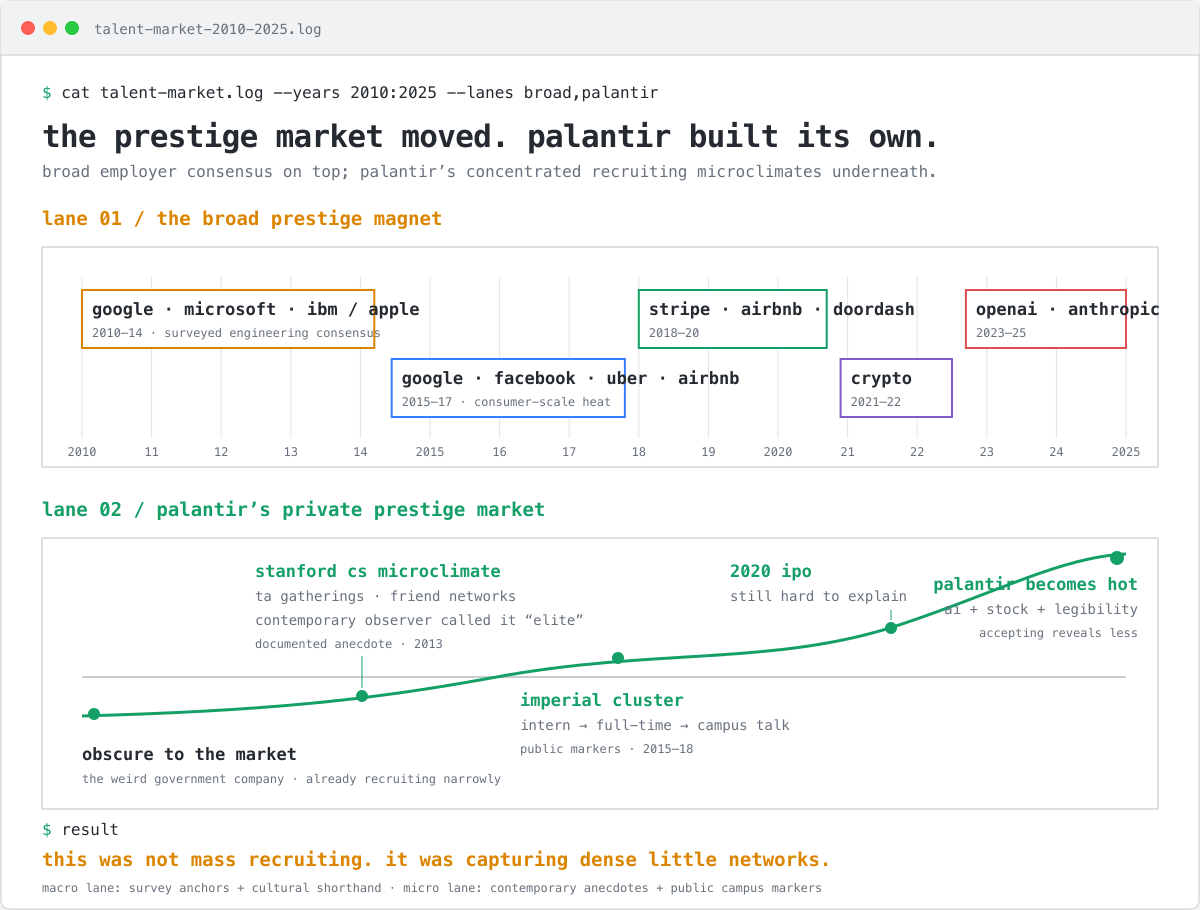The width and height of the screenshot is (1200, 910).
Task: Click the axis tick labeled 23
Action: [x=987, y=452]
